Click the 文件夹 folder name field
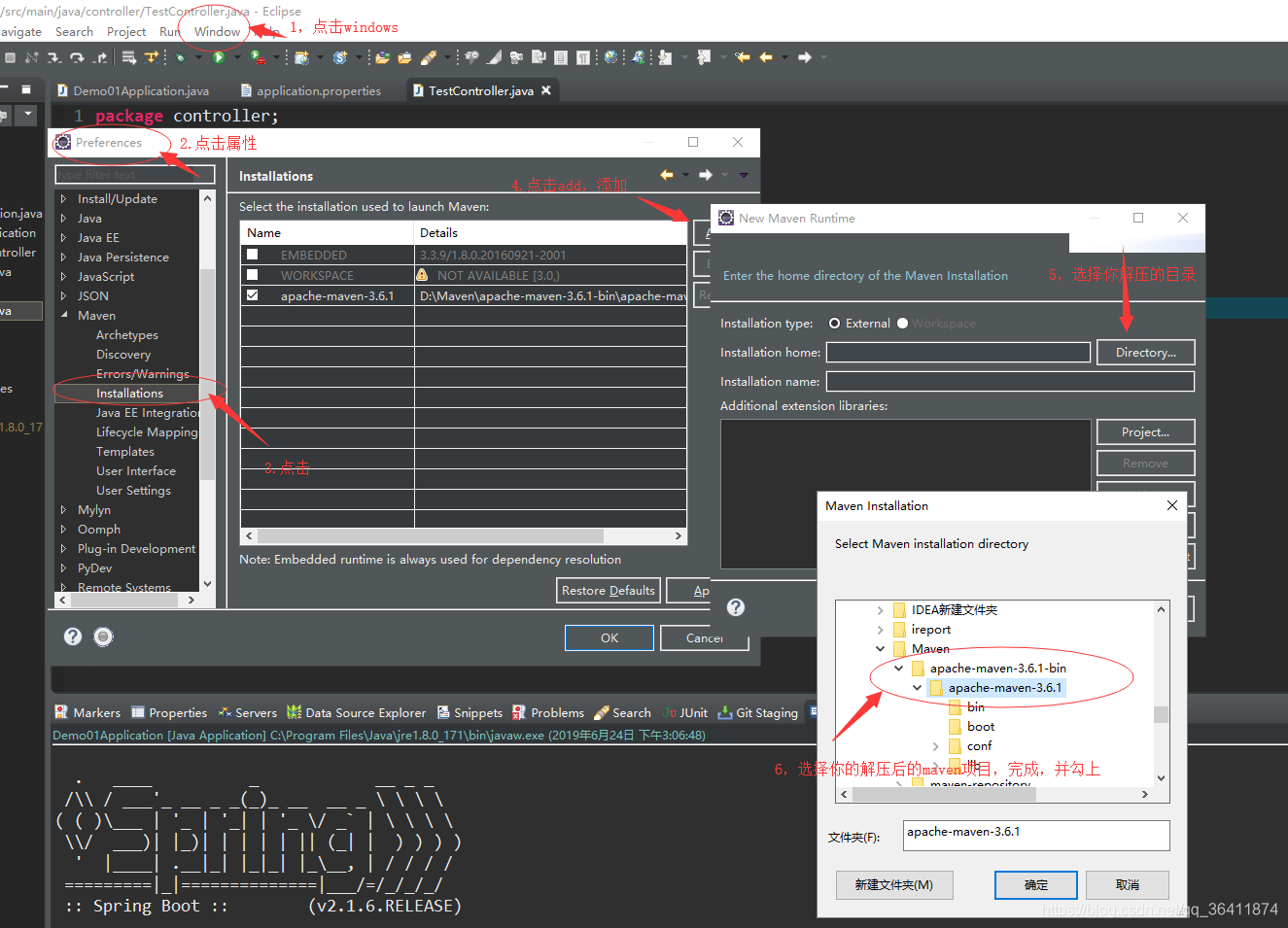 pos(1036,835)
